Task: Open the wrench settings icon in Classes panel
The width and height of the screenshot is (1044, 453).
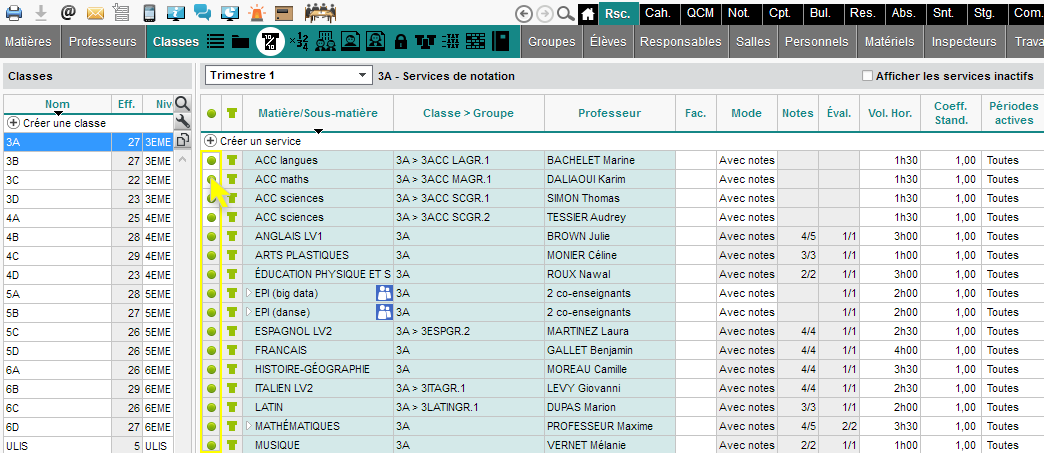Action: click(x=182, y=122)
